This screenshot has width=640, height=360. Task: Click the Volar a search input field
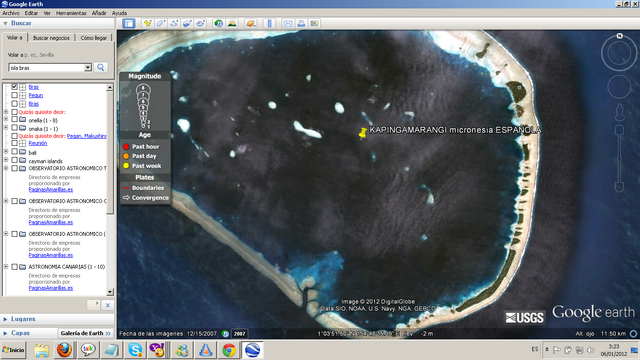tap(46, 67)
